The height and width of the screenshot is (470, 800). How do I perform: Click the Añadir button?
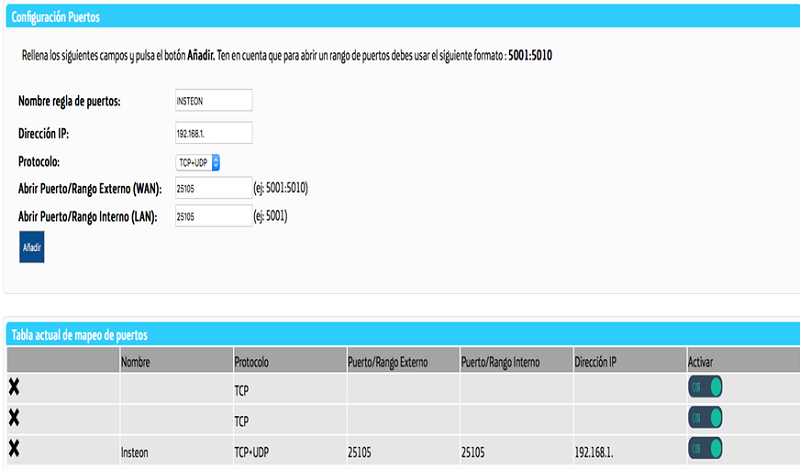click(32, 247)
